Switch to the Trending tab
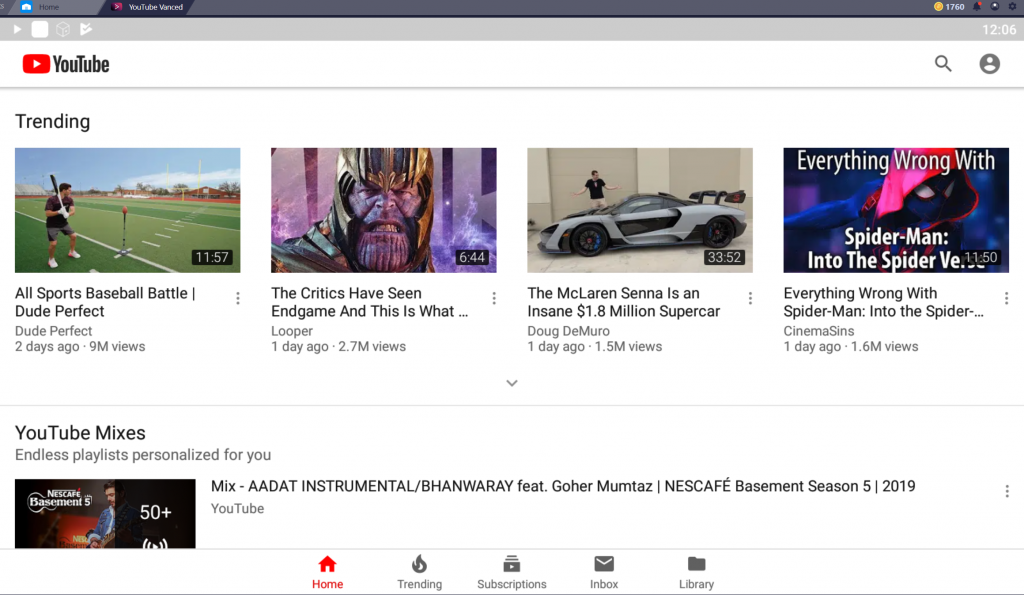Screen dimensions: 1024x595 419,572
